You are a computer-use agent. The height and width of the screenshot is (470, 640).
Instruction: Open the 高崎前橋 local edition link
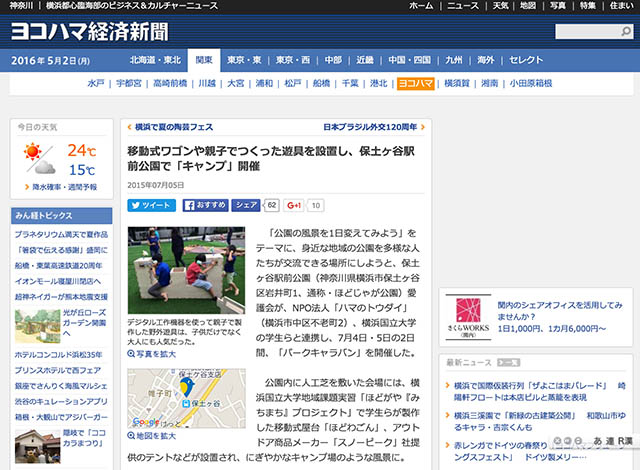[170, 83]
